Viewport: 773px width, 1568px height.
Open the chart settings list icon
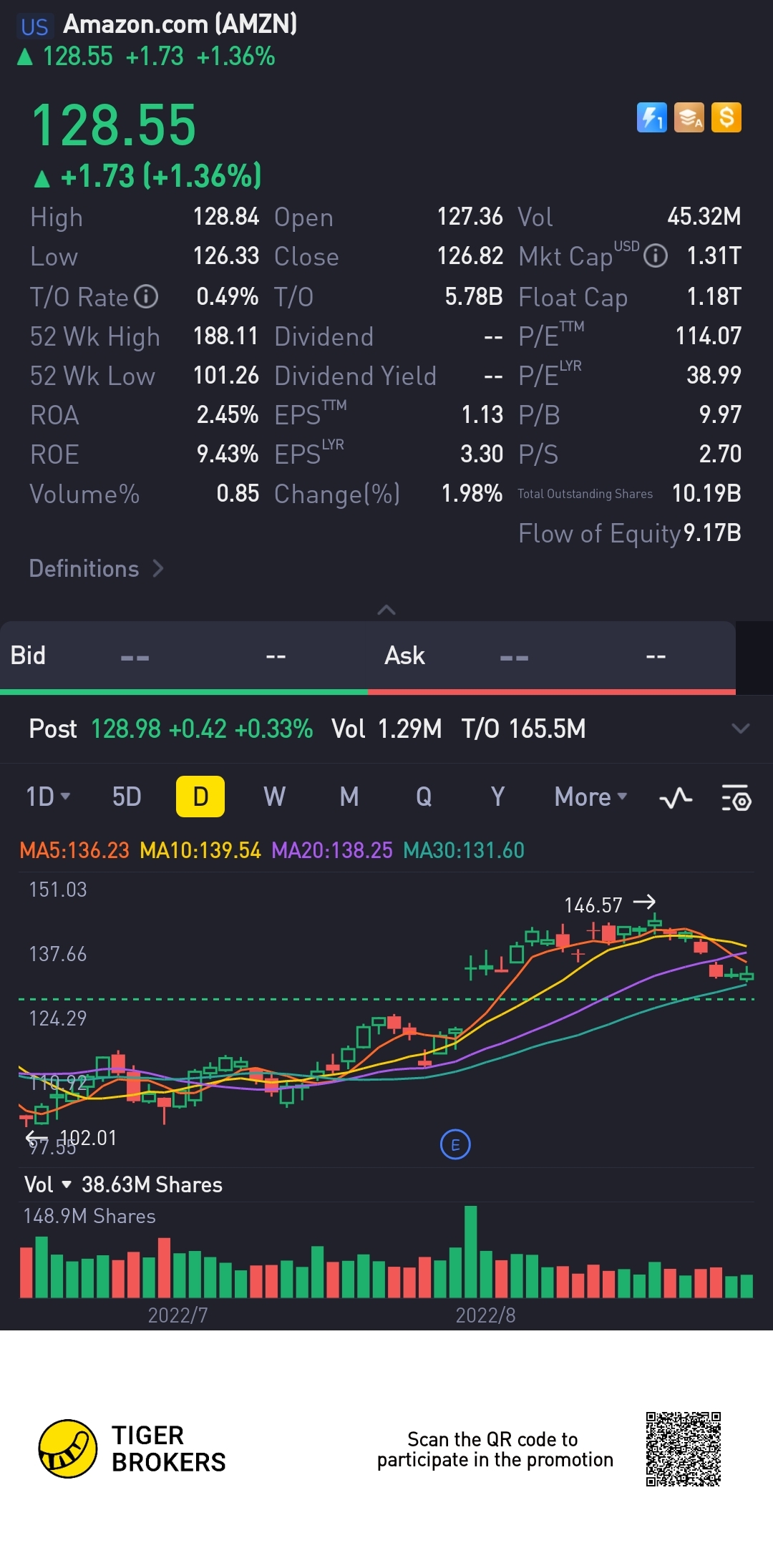click(x=736, y=797)
